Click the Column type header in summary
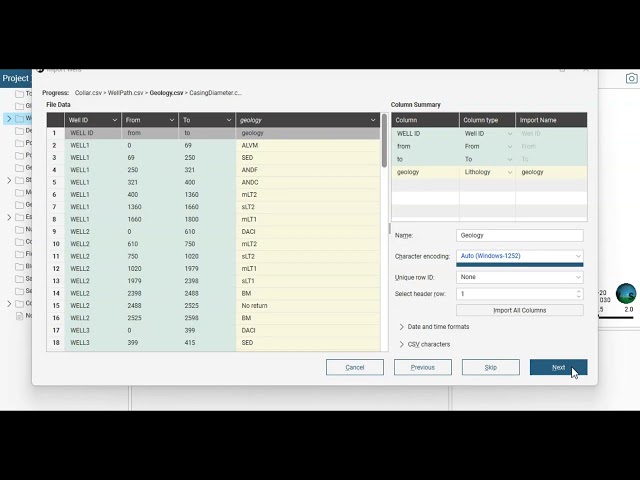The image size is (640, 480). (x=487, y=120)
